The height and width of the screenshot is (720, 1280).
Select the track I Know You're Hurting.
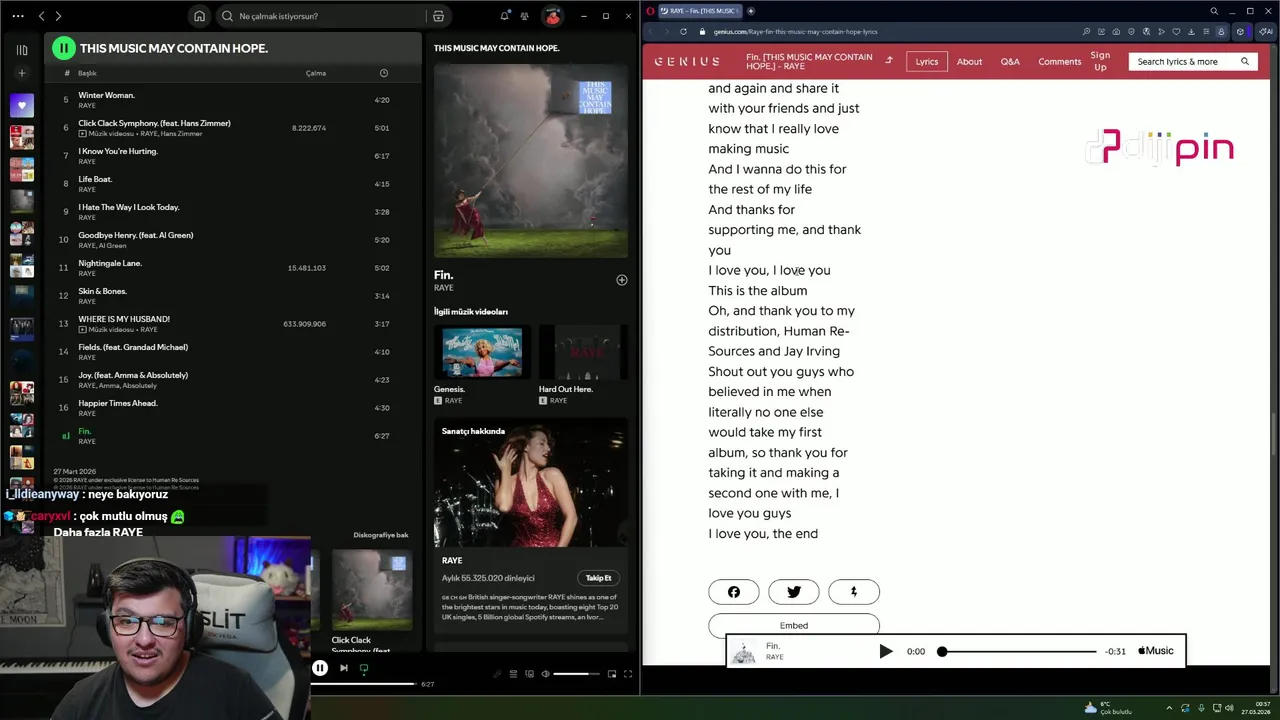point(118,151)
